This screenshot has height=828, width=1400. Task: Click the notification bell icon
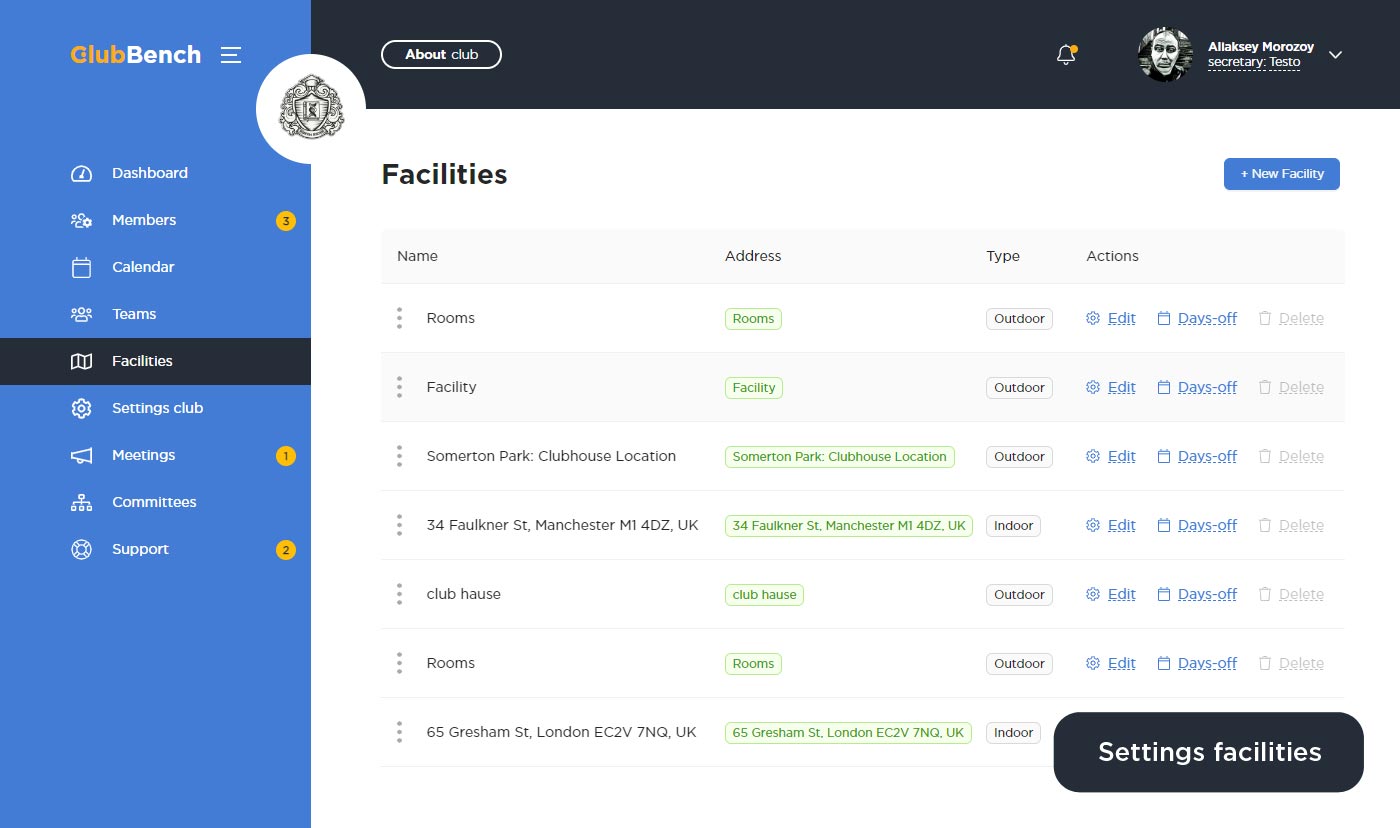coord(1066,55)
